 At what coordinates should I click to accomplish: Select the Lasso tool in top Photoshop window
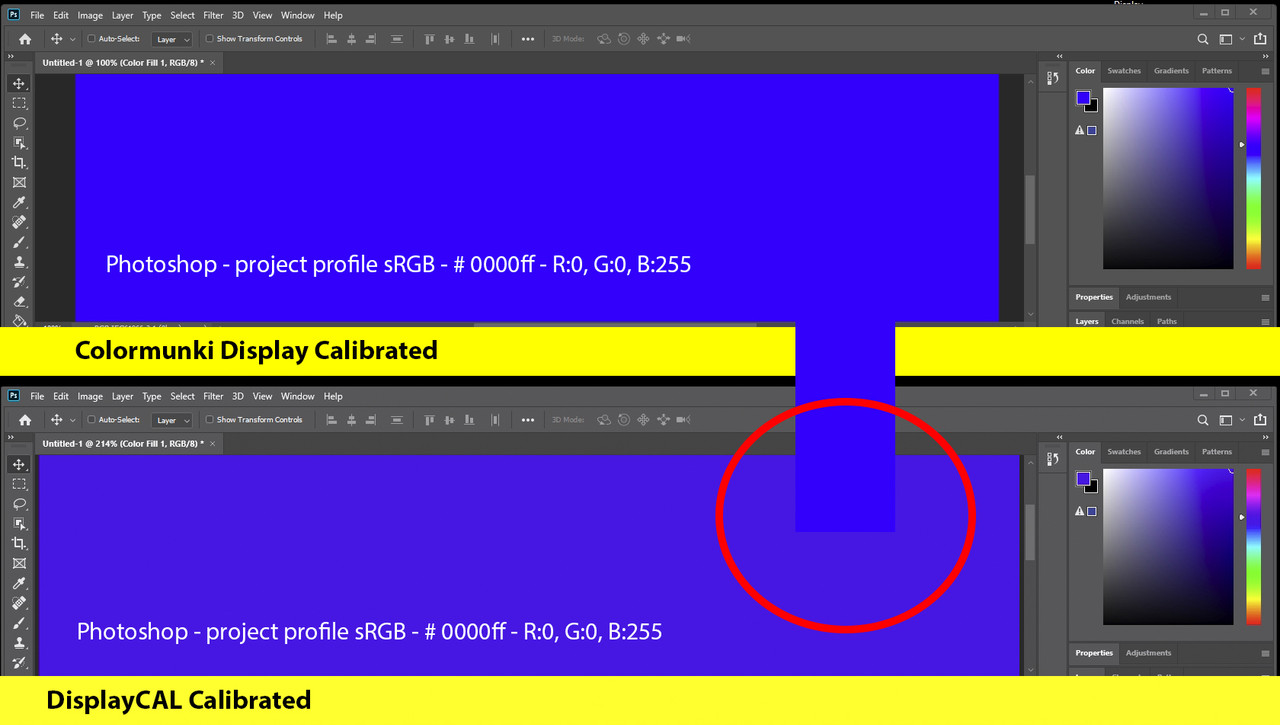[19, 123]
